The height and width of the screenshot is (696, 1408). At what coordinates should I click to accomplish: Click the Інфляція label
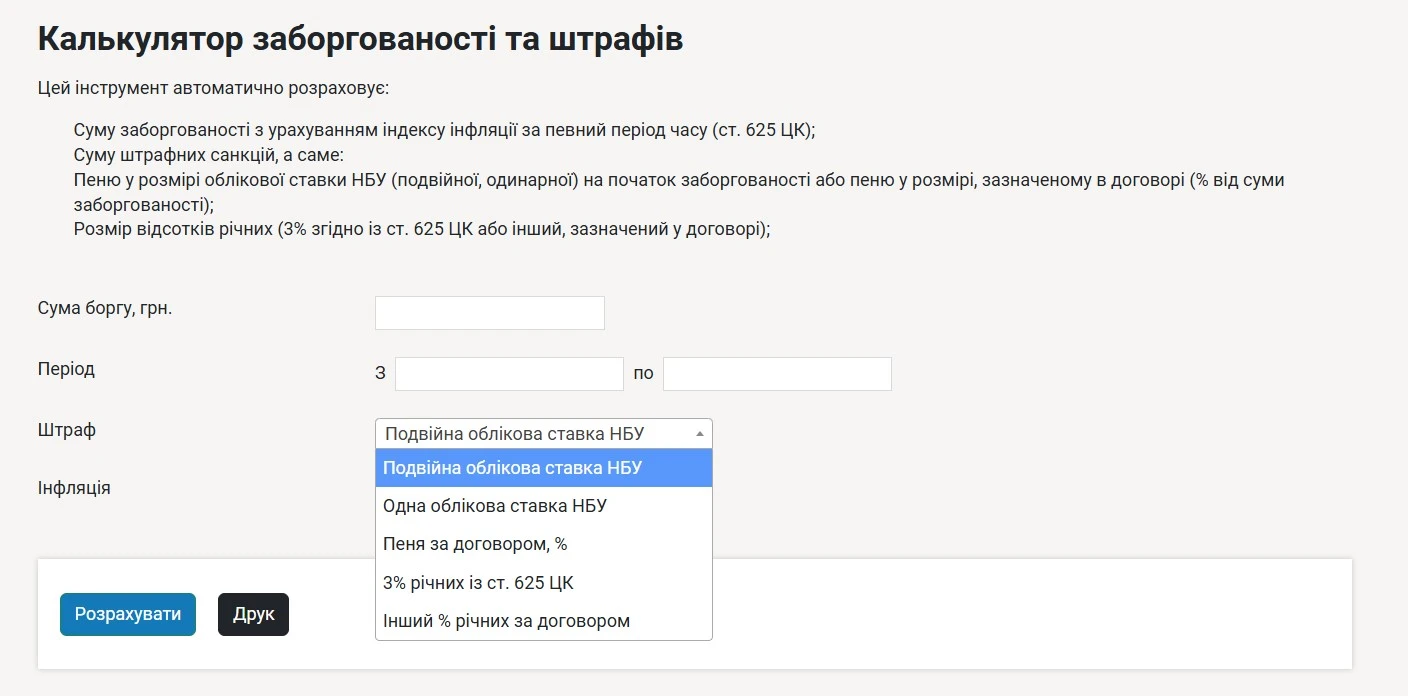(x=74, y=488)
